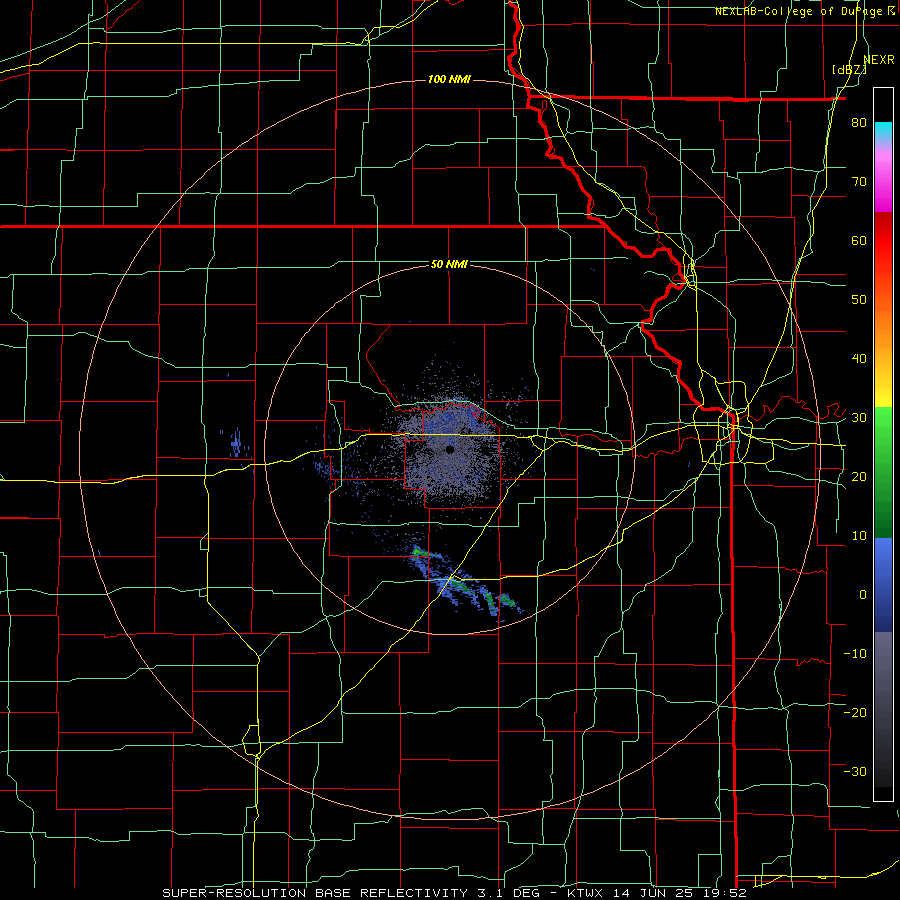Click the green segment of the color bar
Viewport: 900px width, 900px height.
tap(883, 473)
